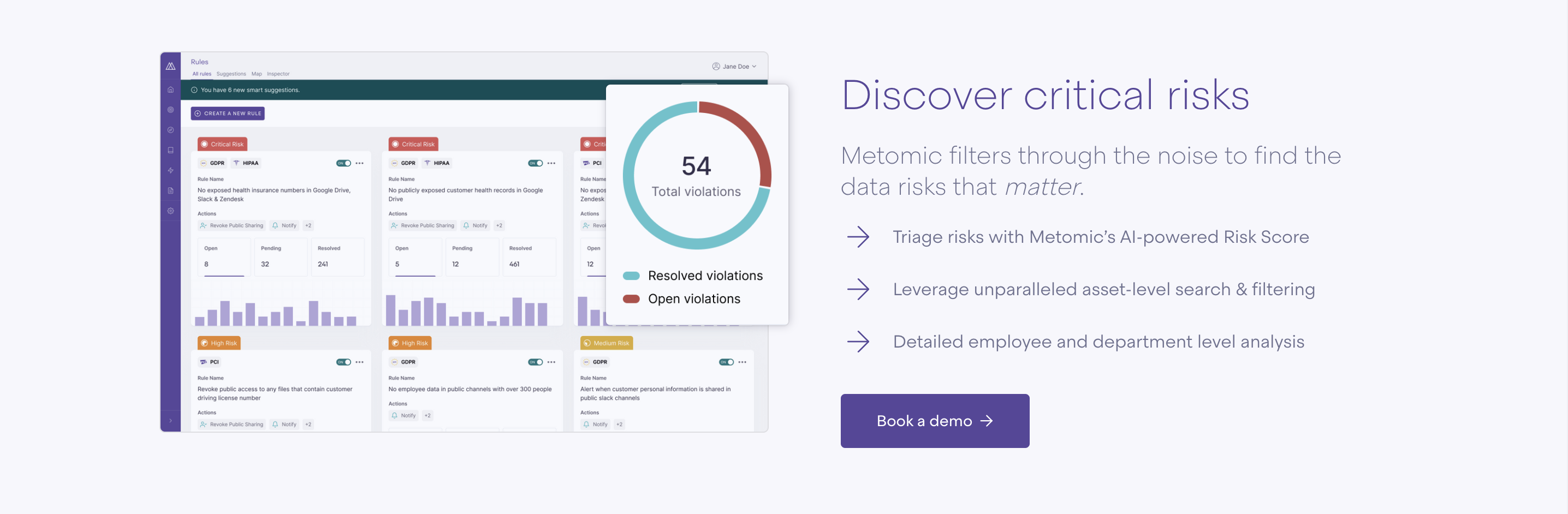
Task: Click the Medium Risk badge
Action: 606,343
